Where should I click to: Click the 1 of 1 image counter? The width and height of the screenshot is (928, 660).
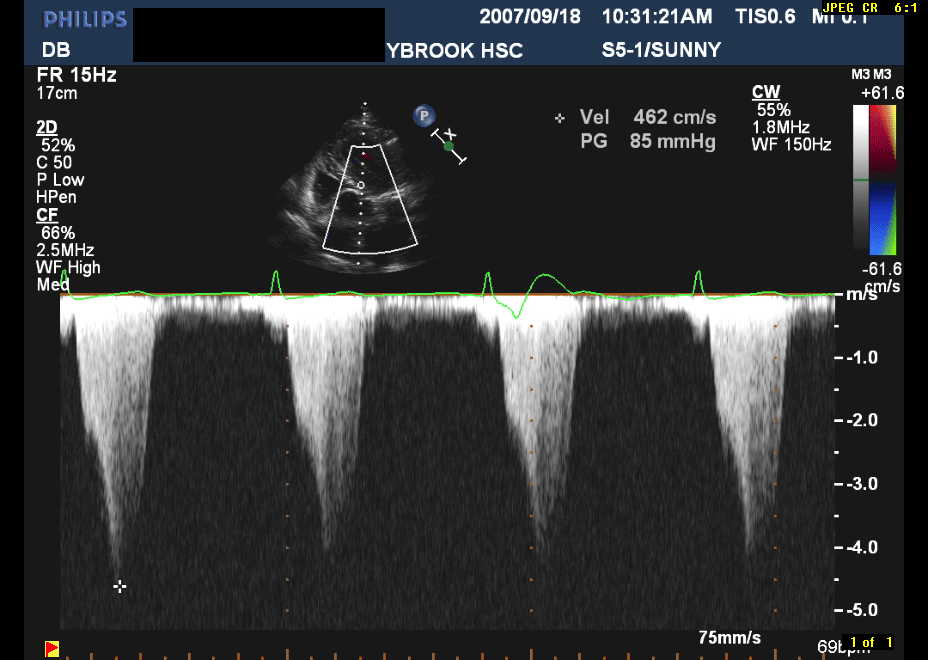click(x=869, y=642)
